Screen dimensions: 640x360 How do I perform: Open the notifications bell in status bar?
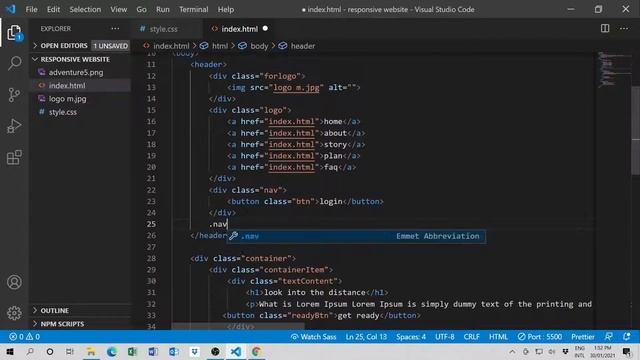(627, 337)
